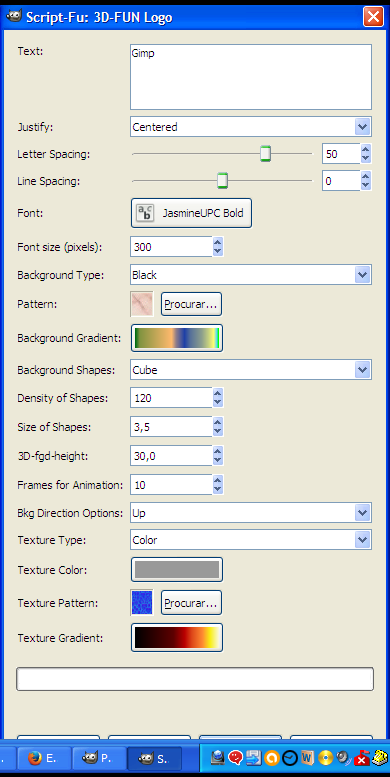Increase Letter Spacing with up arrow
The image size is (390, 777).
(x=366, y=150)
